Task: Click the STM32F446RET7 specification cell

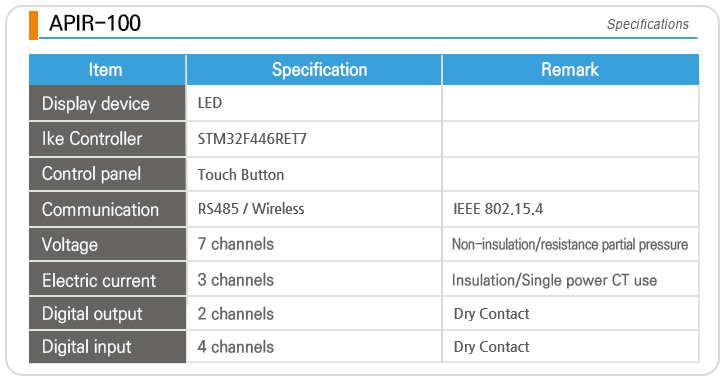Action: (314, 139)
